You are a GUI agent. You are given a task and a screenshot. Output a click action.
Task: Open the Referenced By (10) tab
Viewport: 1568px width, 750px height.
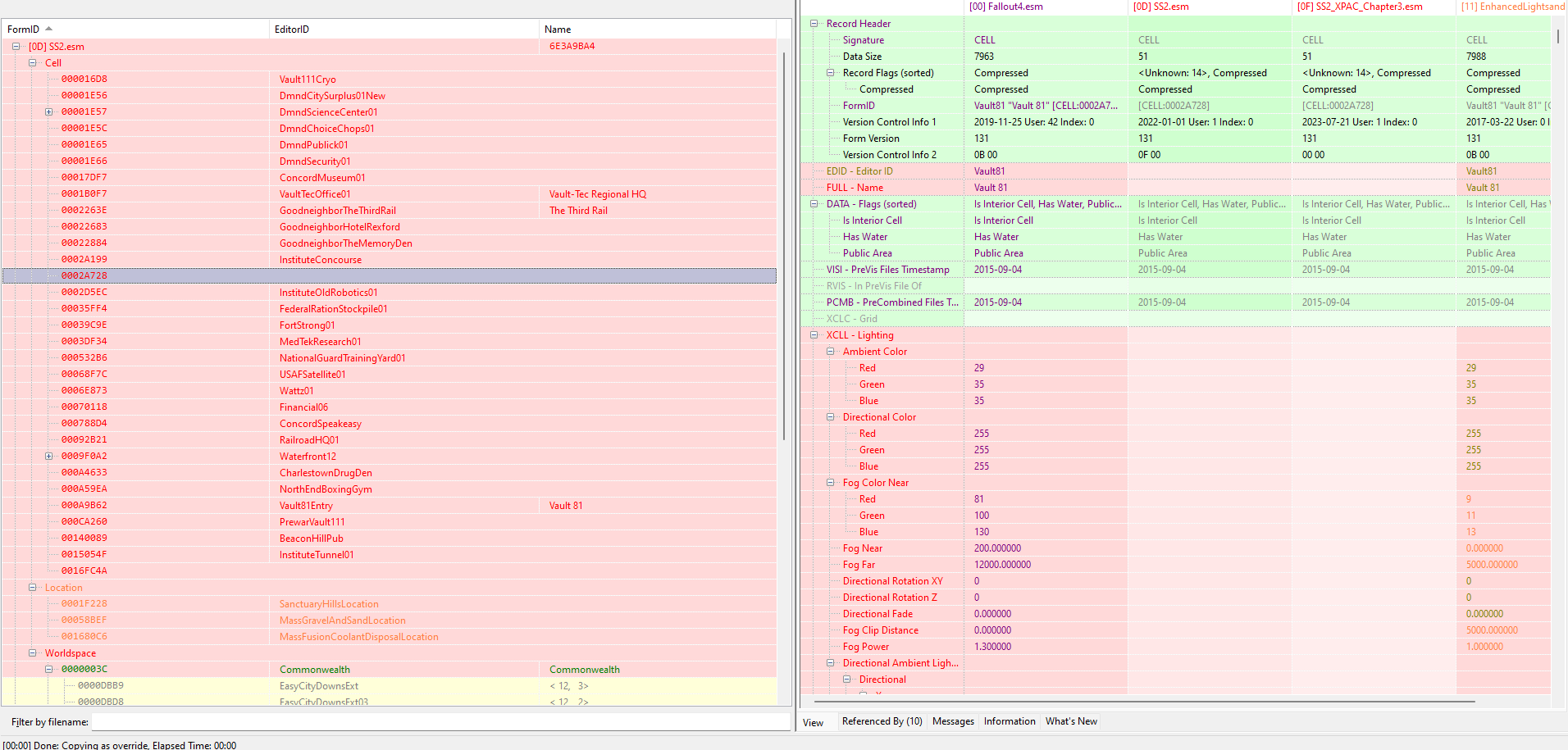tap(882, 721)
